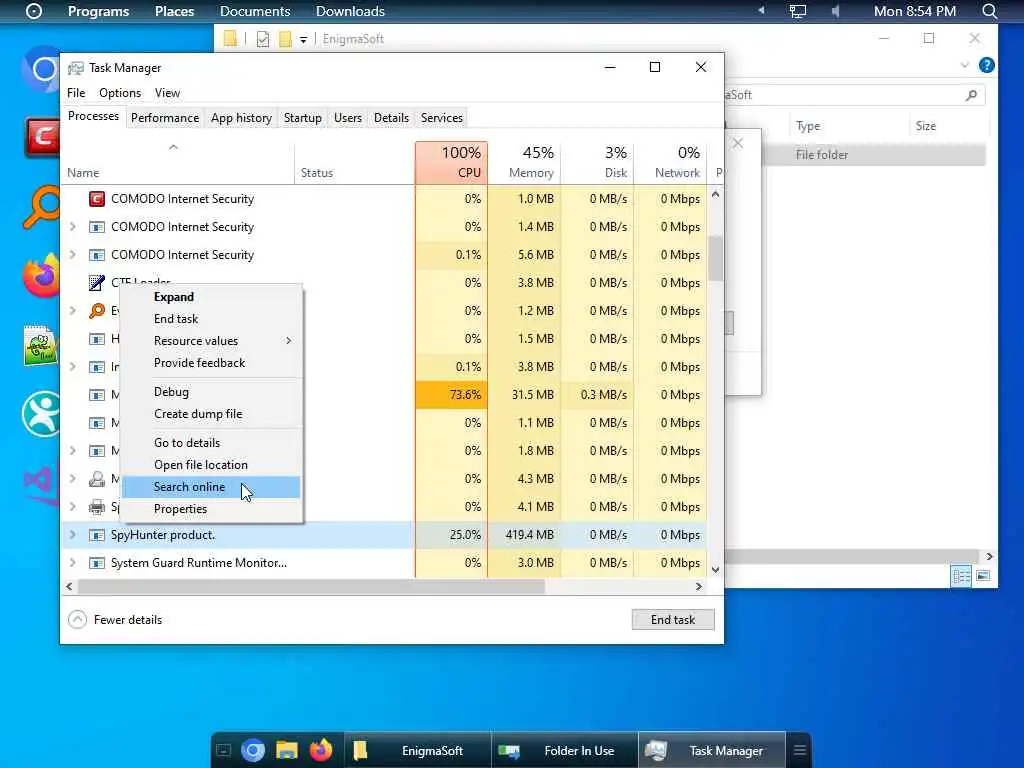This screenshot has width=1024, height=768.
Task: Click the Mon 8:54 PM clock
Action: pos(914,11)
